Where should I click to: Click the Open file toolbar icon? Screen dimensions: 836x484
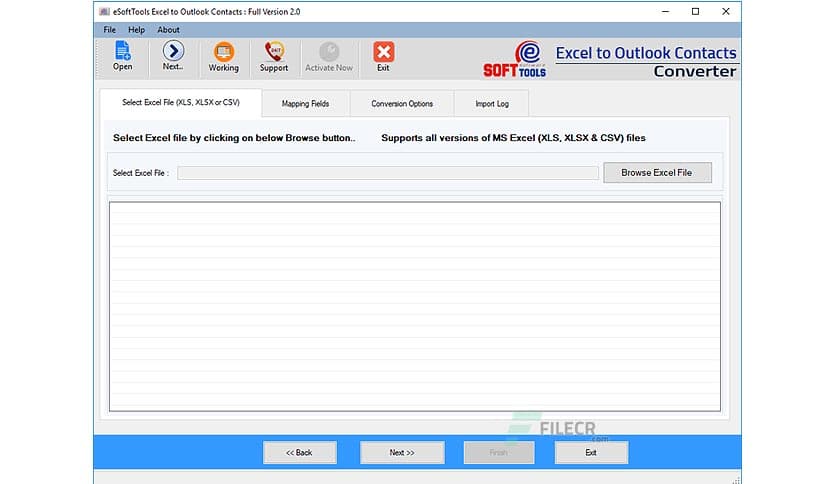(122, 56)
